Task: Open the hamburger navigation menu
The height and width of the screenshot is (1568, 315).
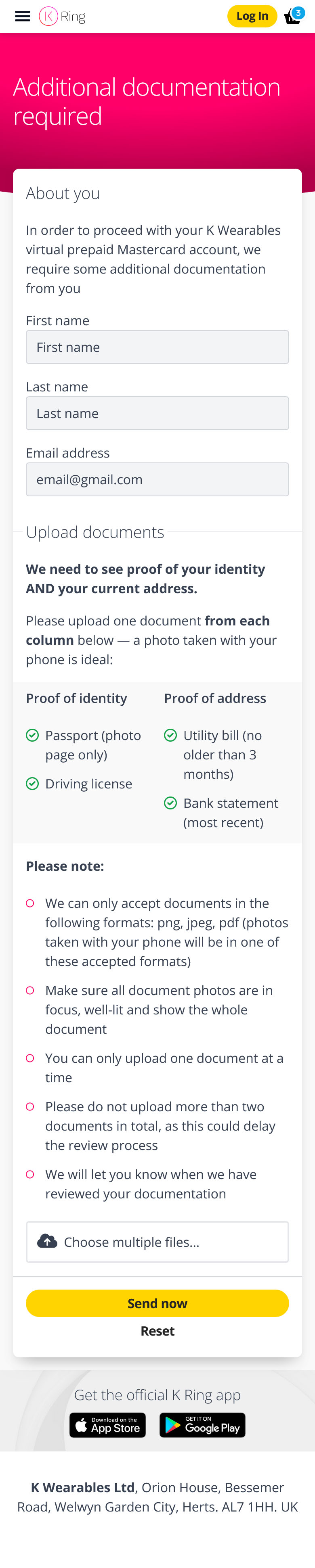Action: coord(23,17)
